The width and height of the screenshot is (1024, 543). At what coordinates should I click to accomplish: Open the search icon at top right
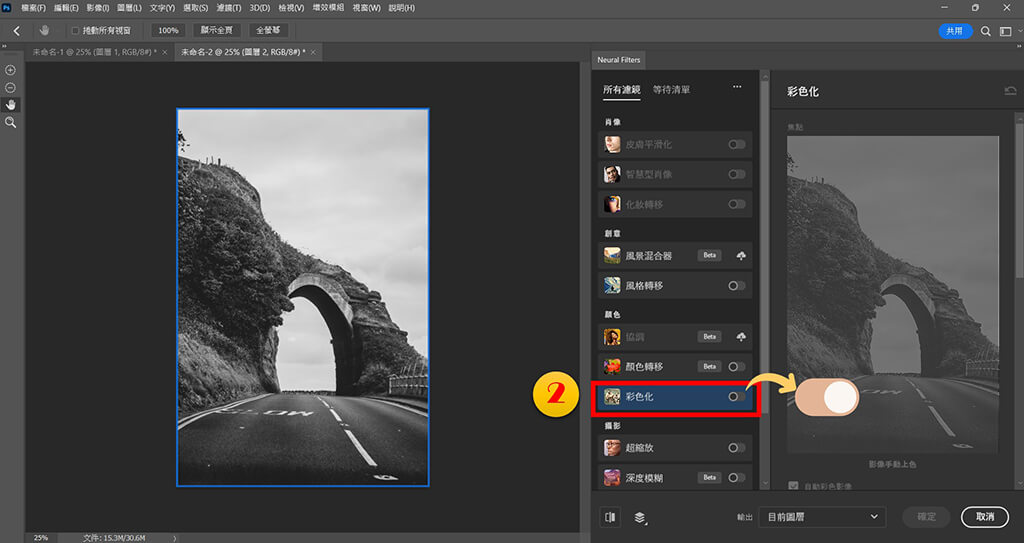(985, 31)
